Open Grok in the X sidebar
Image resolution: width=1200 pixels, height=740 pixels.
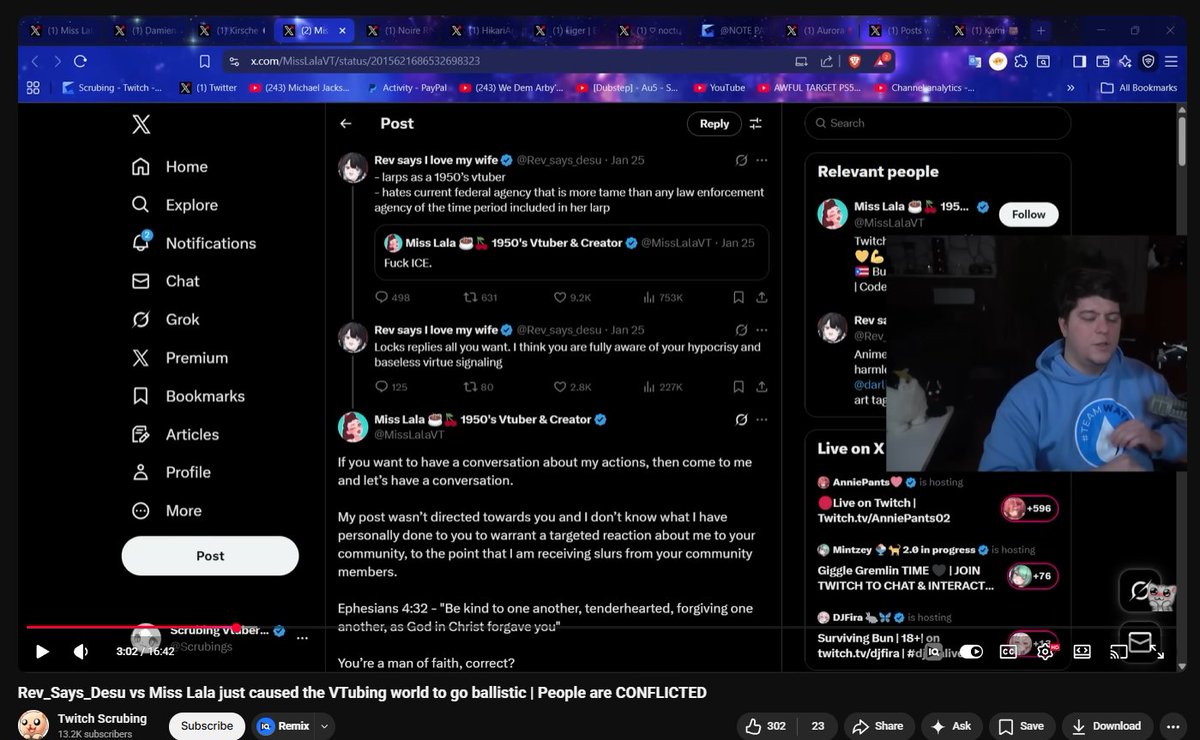click(165, 320)
